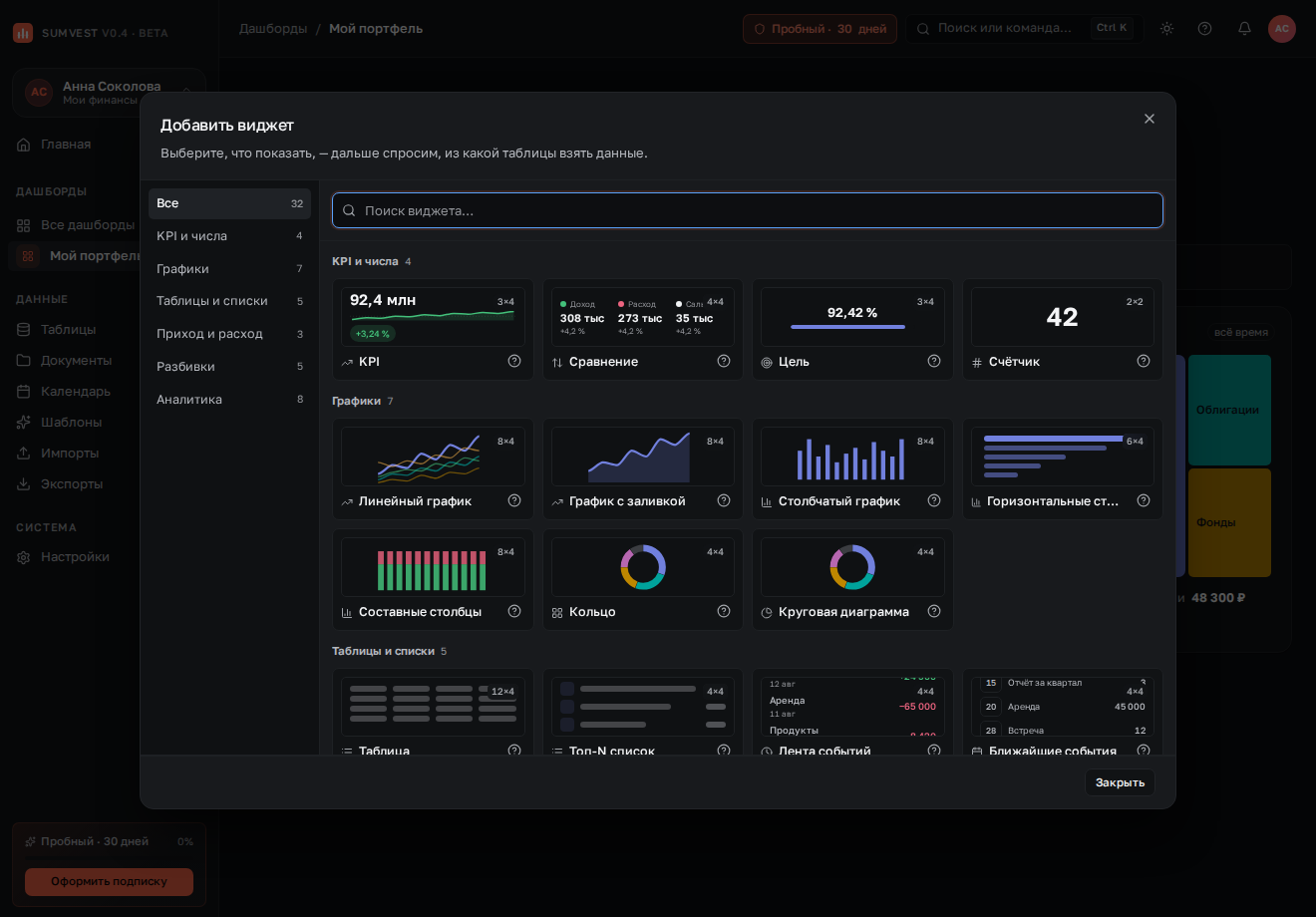Click the Закрыть button

click(x=1120, y=782)
